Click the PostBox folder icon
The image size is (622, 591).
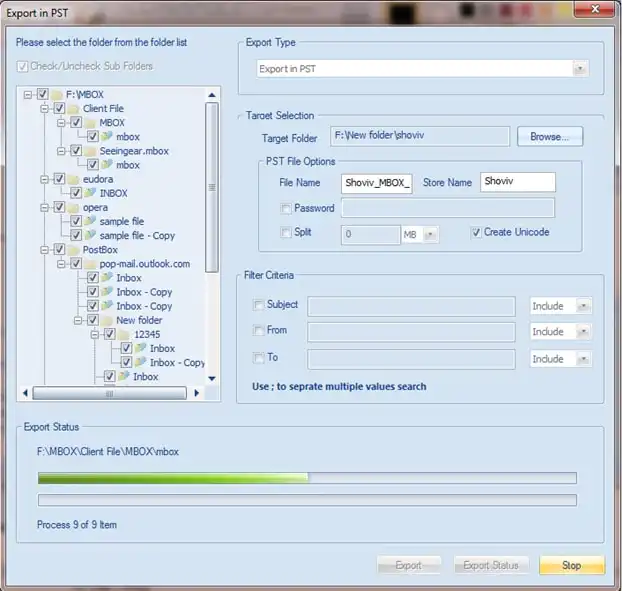pos(73,250)
